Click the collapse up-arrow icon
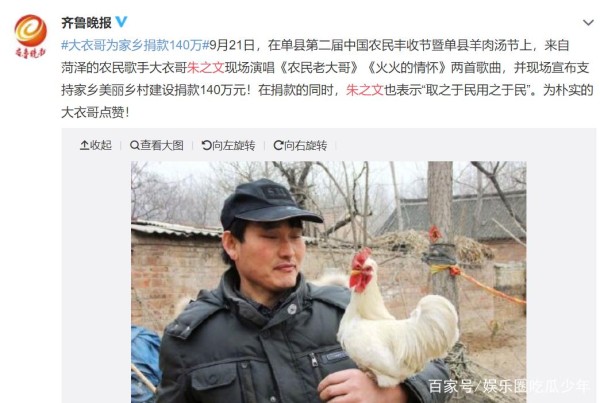 point(84,145)
